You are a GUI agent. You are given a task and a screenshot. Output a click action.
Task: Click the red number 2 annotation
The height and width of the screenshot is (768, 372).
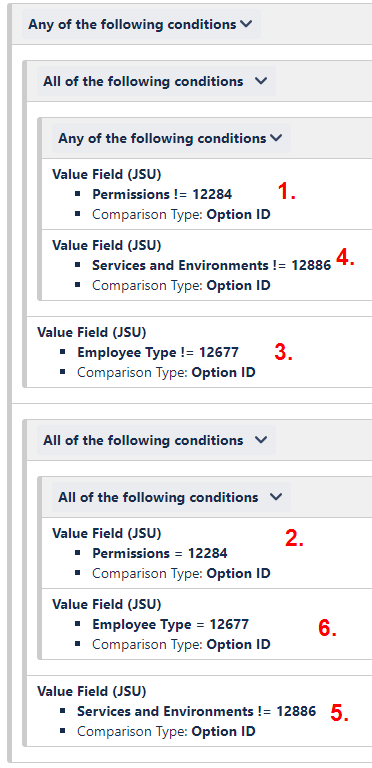coord(294,539)
